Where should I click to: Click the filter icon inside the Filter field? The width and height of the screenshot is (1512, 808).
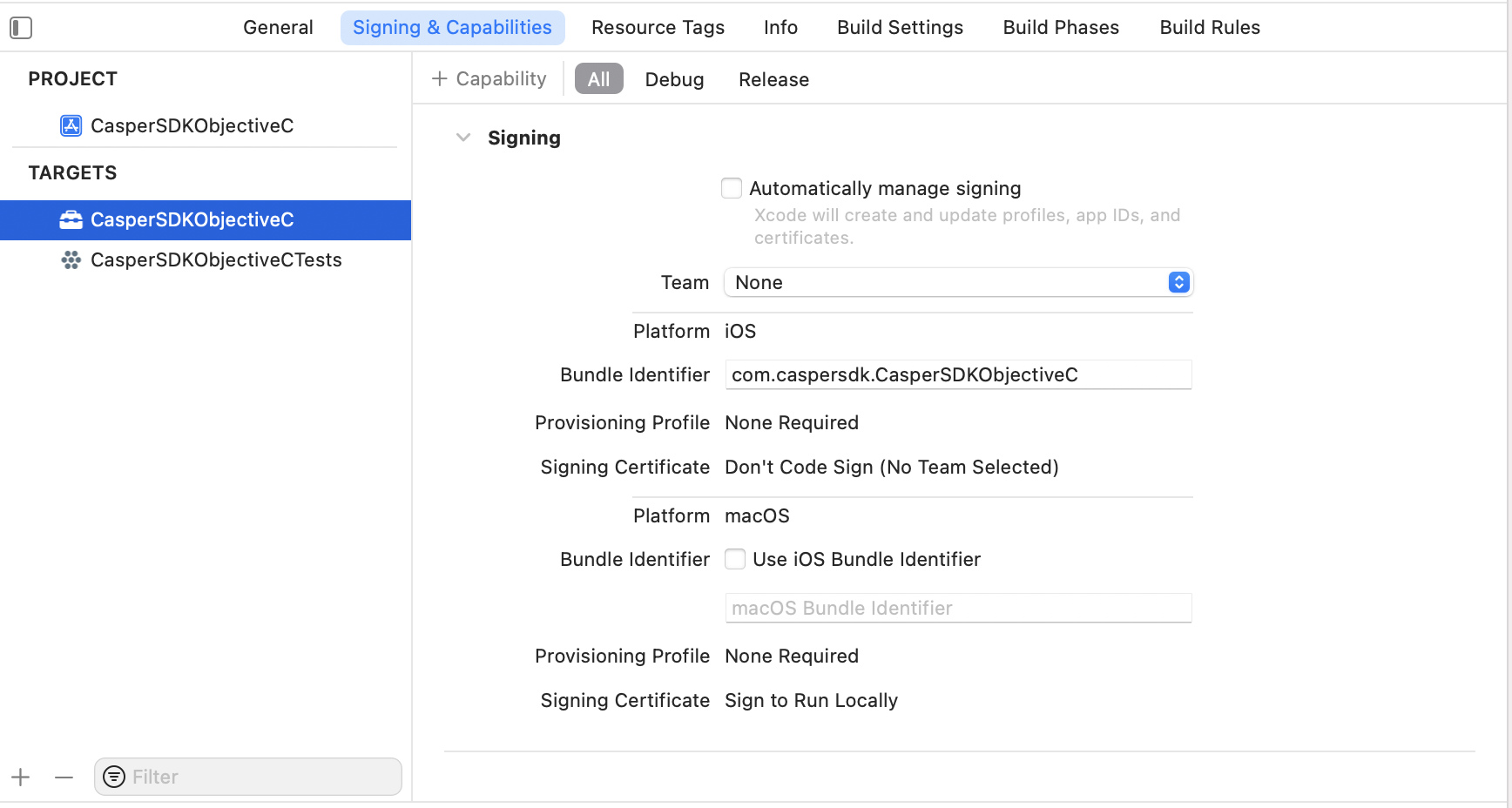click(x=114, y=776)
